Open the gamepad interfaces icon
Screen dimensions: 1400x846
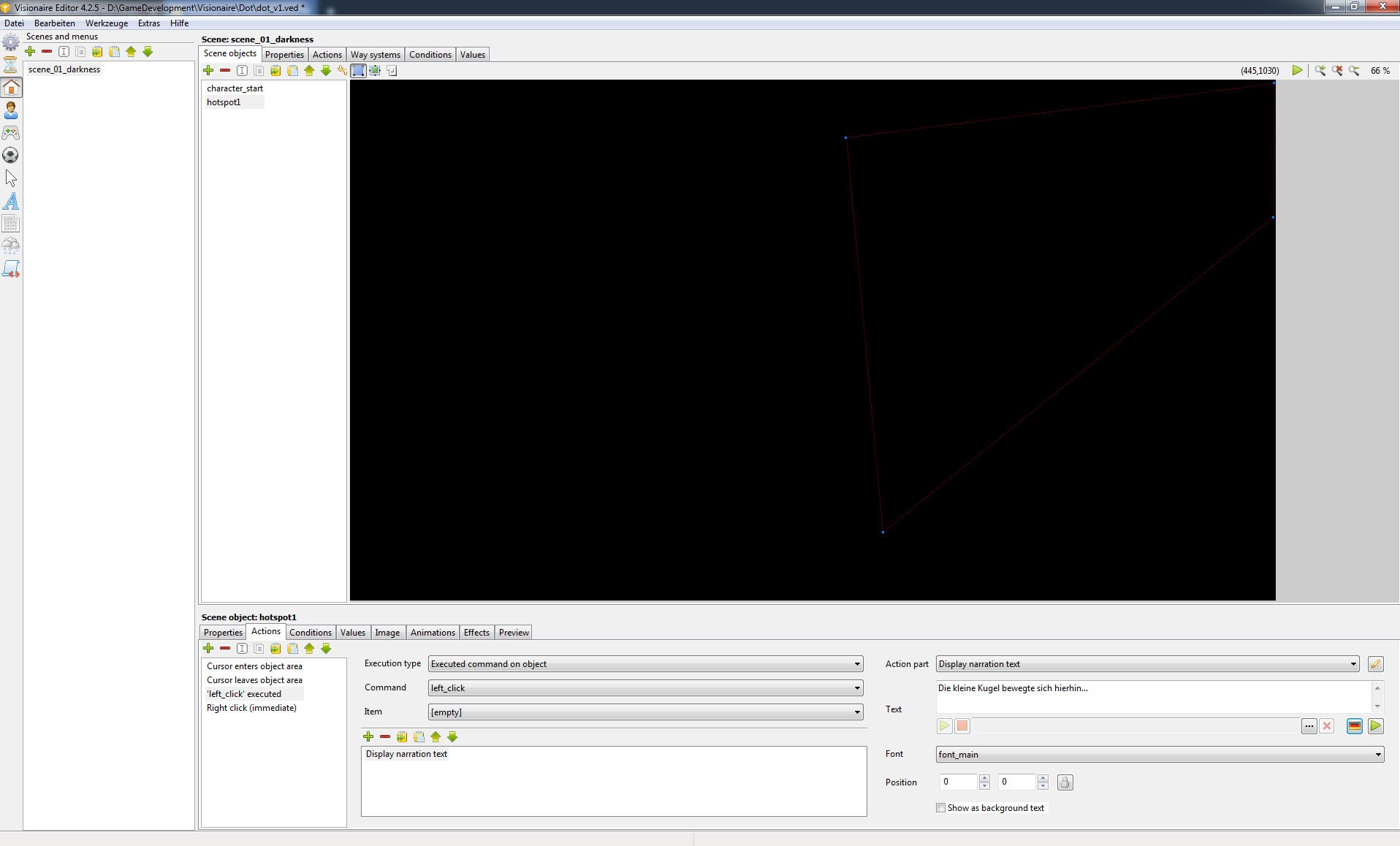[x=11, y=133]
